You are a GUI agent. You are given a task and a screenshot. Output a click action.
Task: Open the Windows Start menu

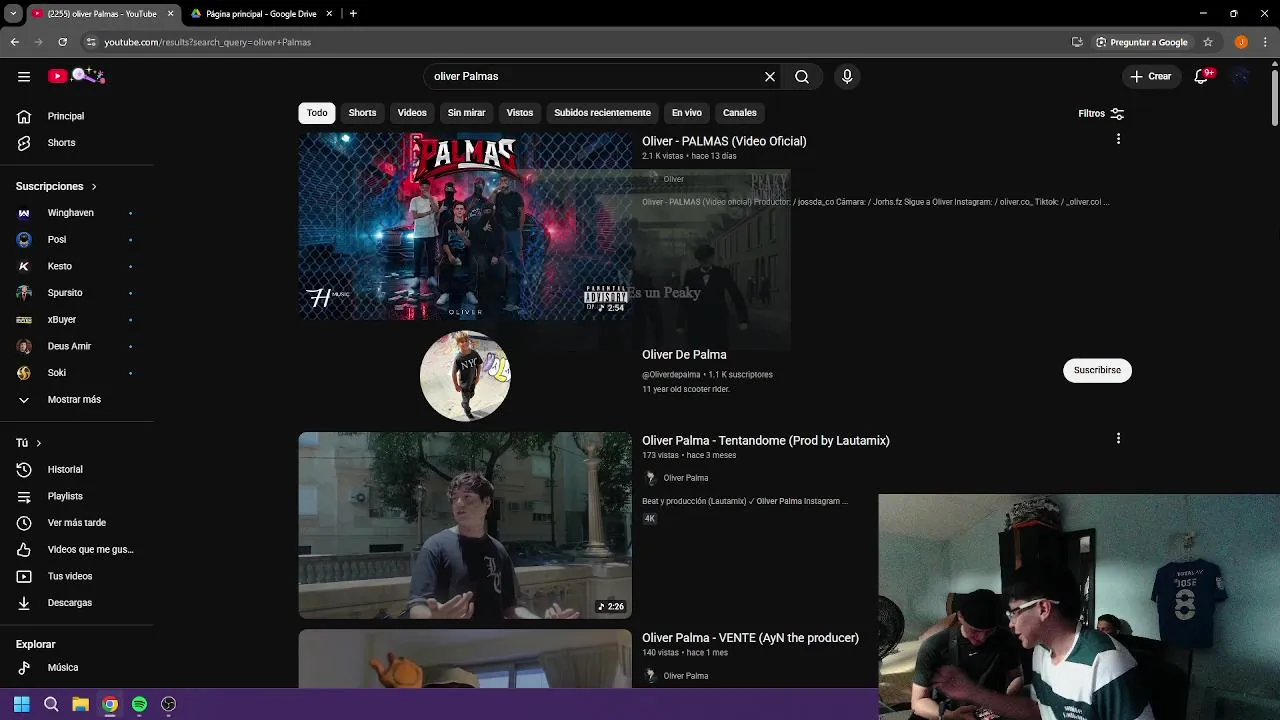tap(22, 704)
